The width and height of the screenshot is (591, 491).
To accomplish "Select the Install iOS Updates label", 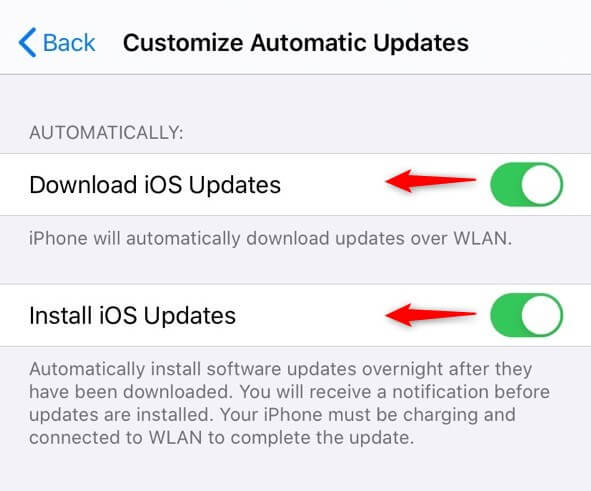I will (132, 315).
